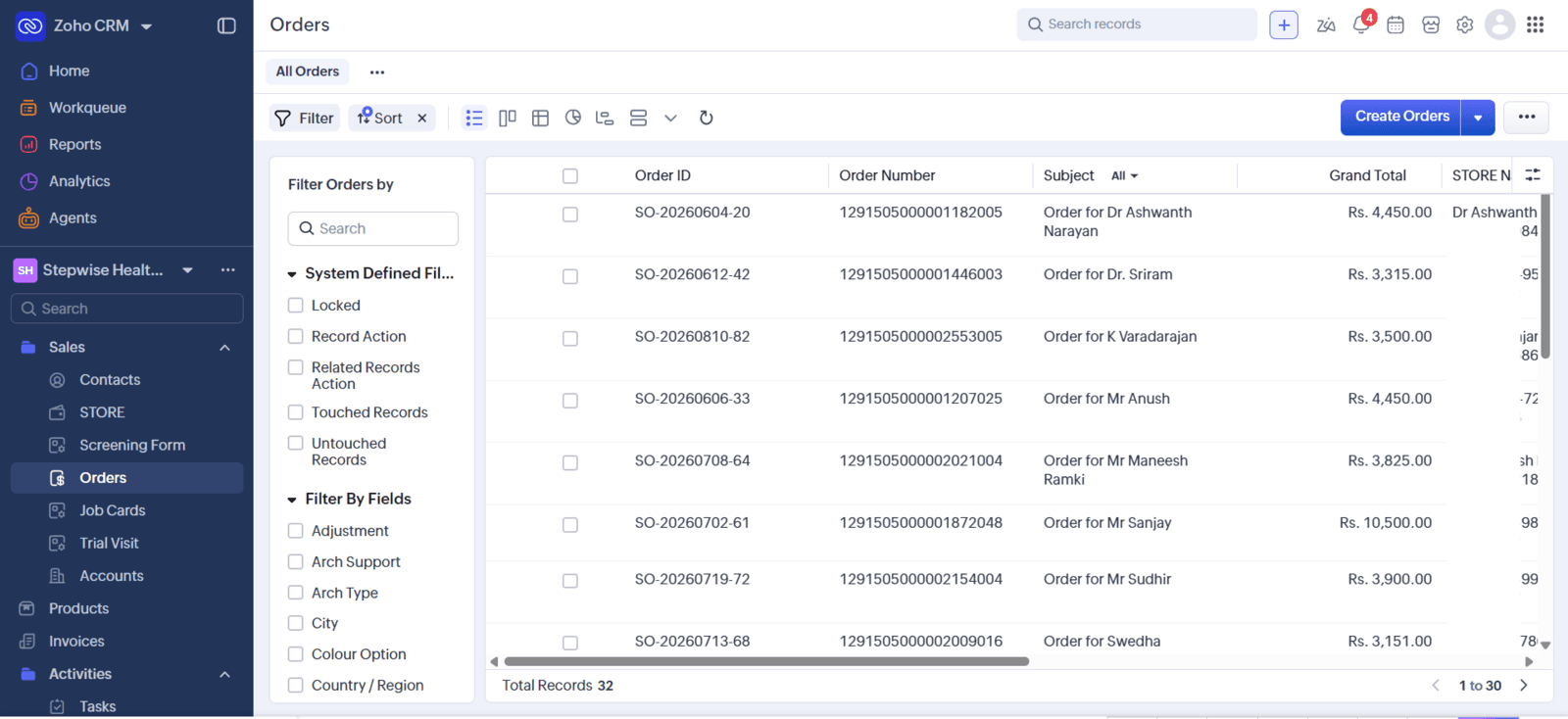Switch to chart view icon
Viewport: 1568px width, 719px height.
point(573,118)
